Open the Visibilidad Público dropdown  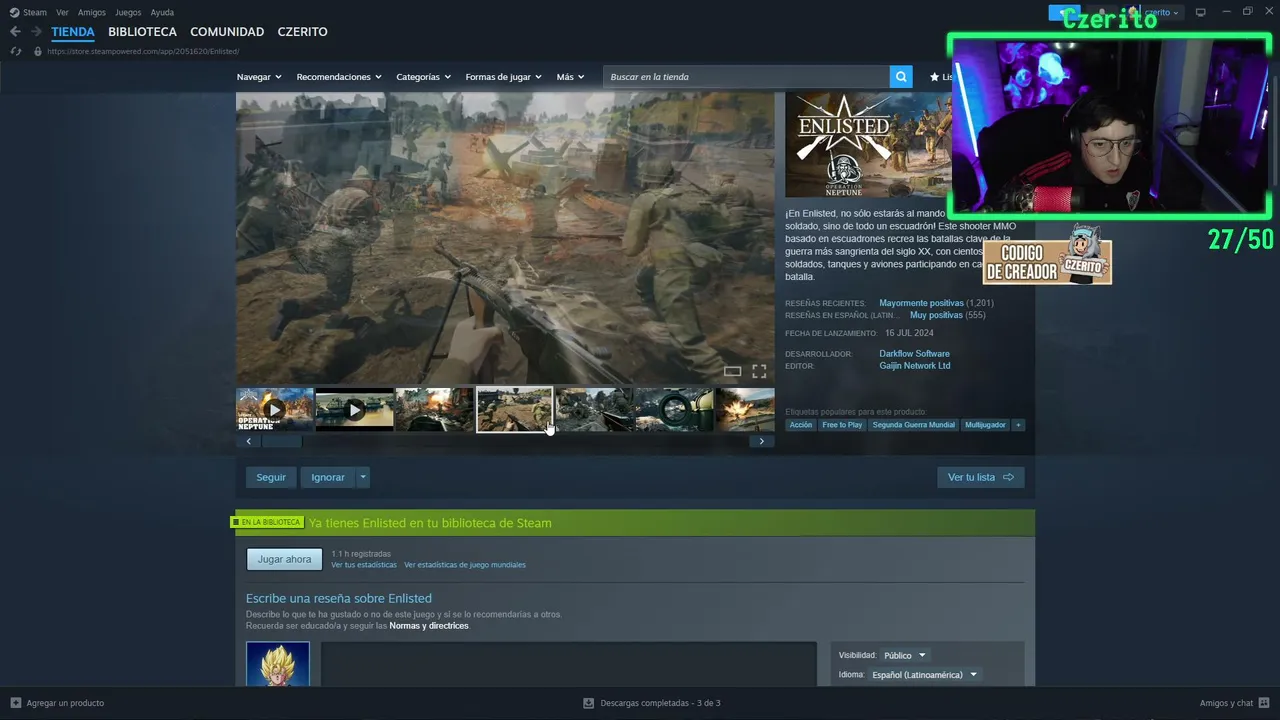(904, 655)
